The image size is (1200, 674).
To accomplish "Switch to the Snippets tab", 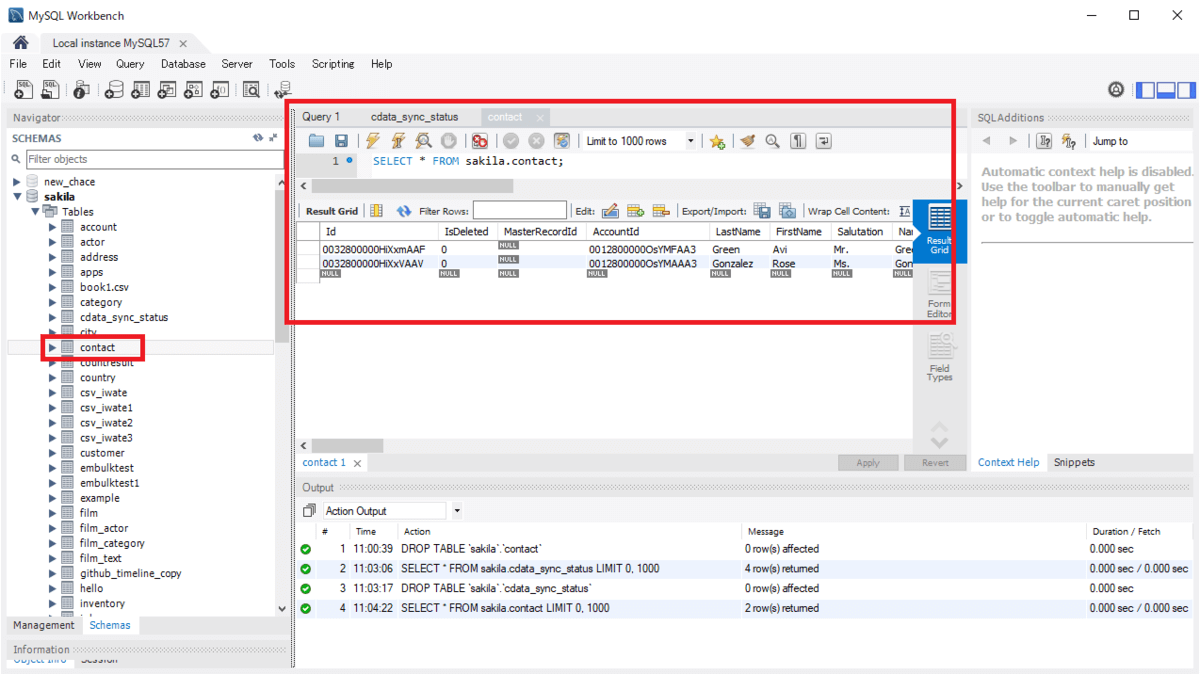I will pos(1074,463).
